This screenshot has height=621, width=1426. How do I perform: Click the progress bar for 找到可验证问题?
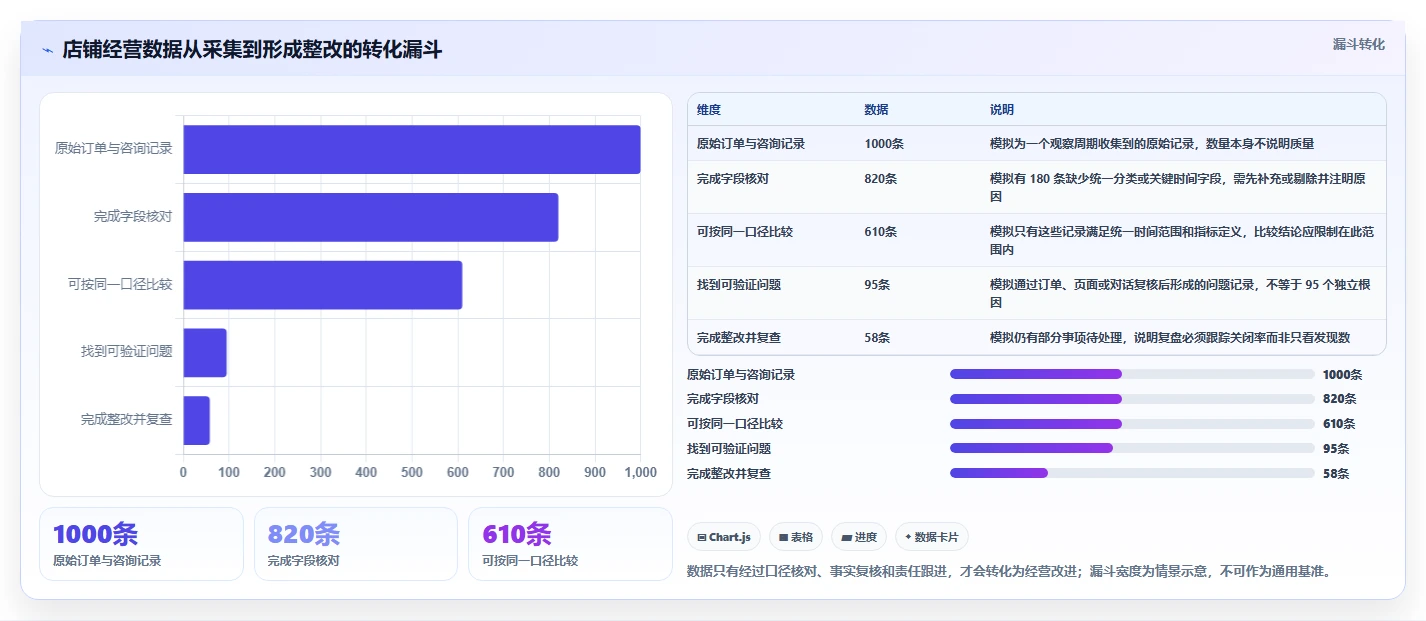(1132, 448)
